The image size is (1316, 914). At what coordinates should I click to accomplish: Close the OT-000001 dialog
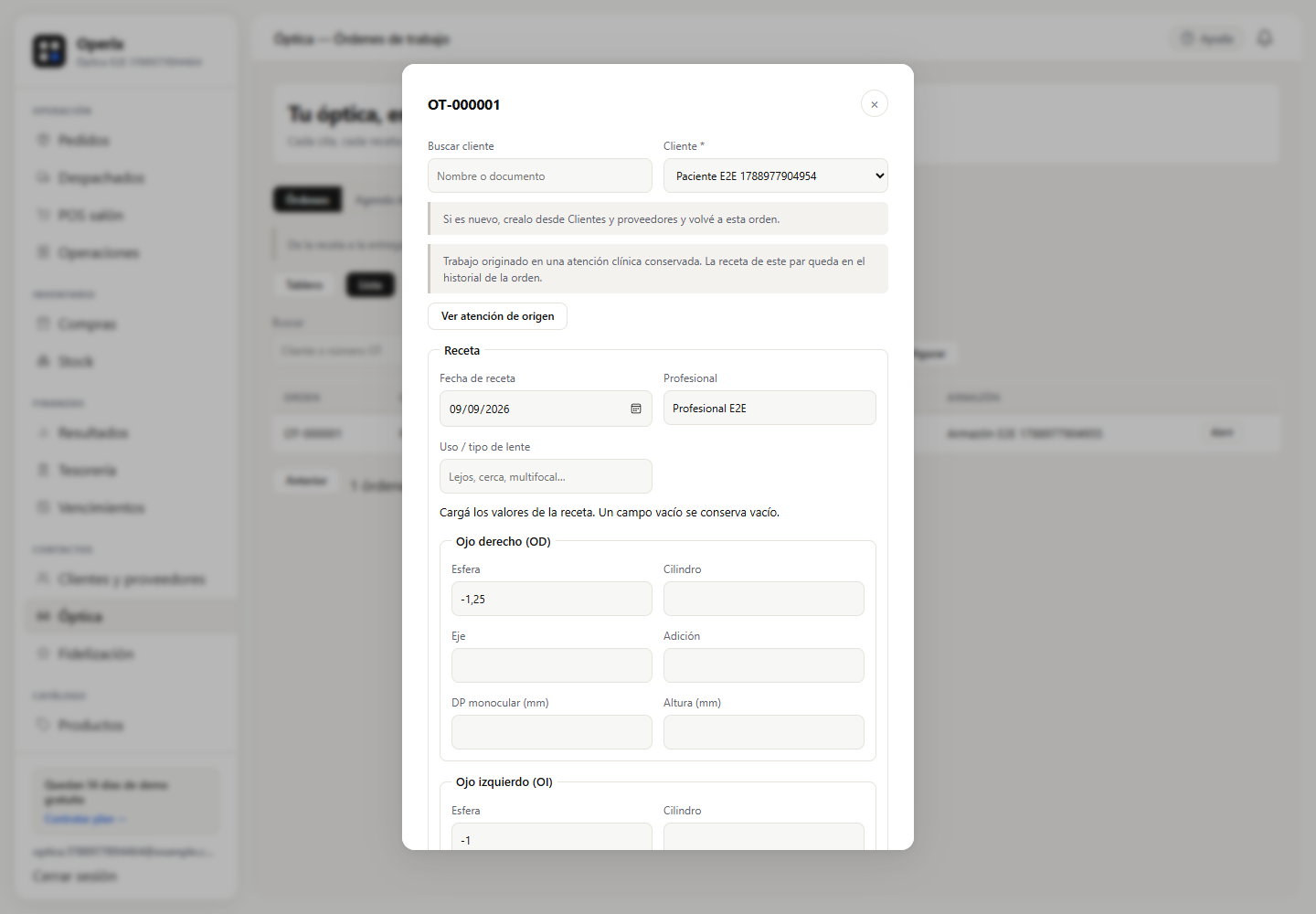tap(875, 104)
